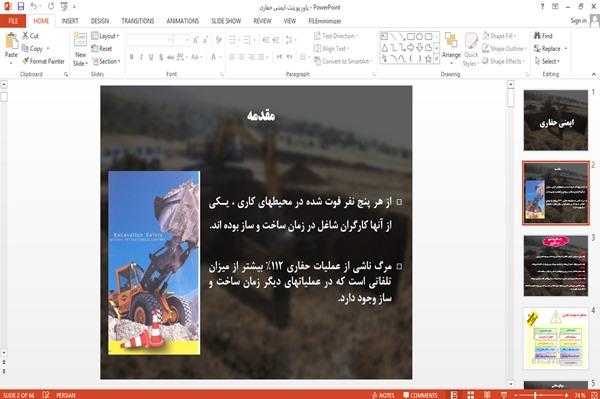Click the NOTES button in status bar
The height and width of the screenshot is (399, 600).
pyautogui.click(x=383, y=395)
